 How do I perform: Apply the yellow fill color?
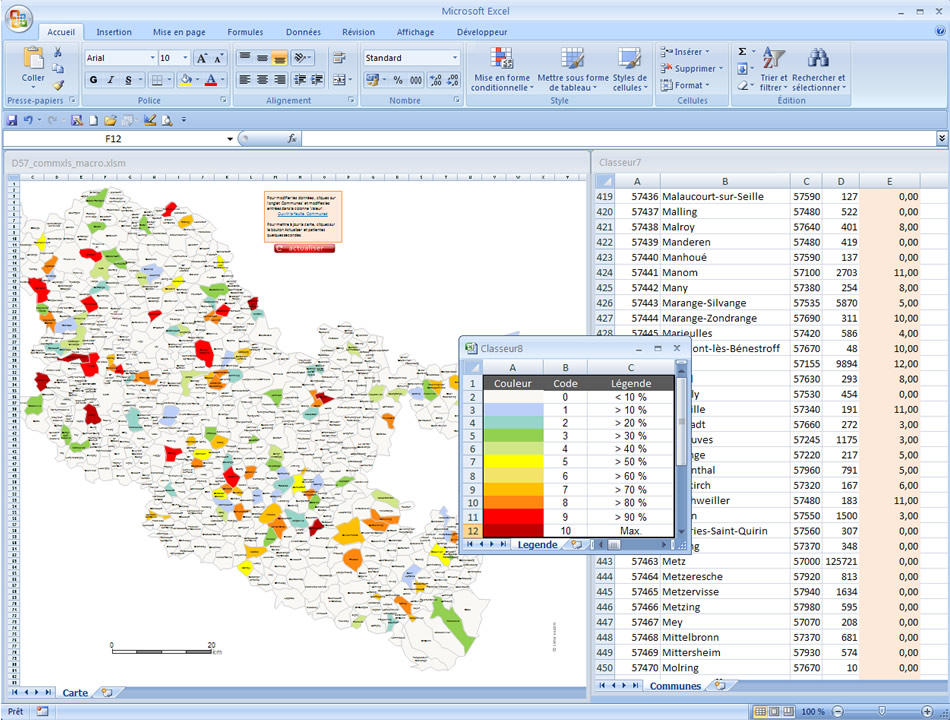click(x=186, y=80)
